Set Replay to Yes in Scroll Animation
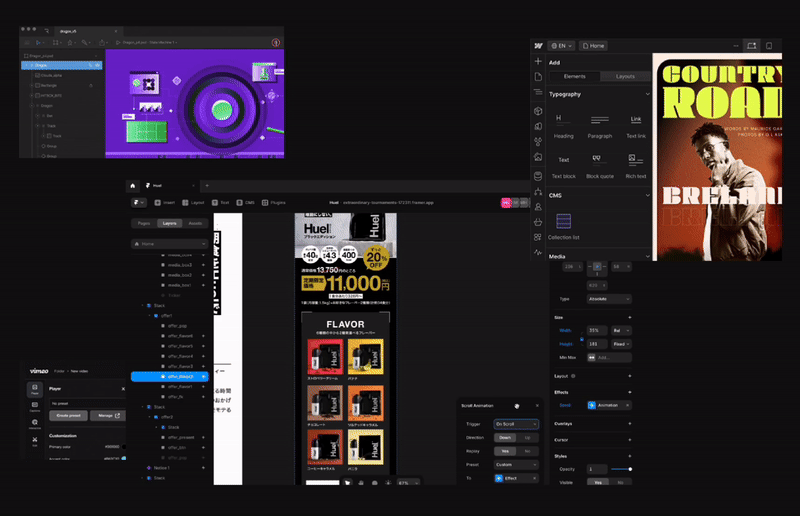This screenshot has width=800, height=516. tap(505, 451)
